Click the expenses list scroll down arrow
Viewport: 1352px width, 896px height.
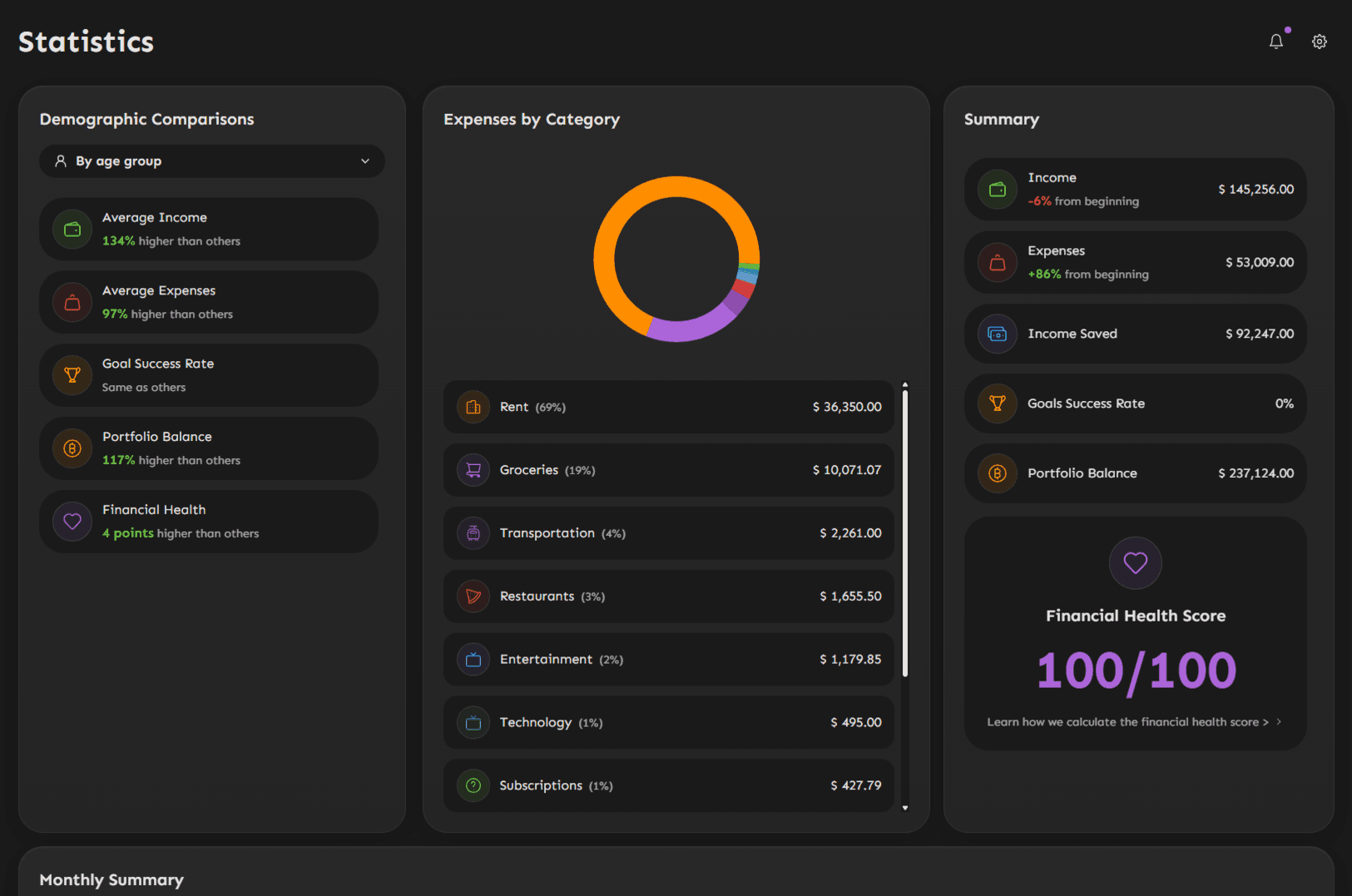(x=905, y=808)
